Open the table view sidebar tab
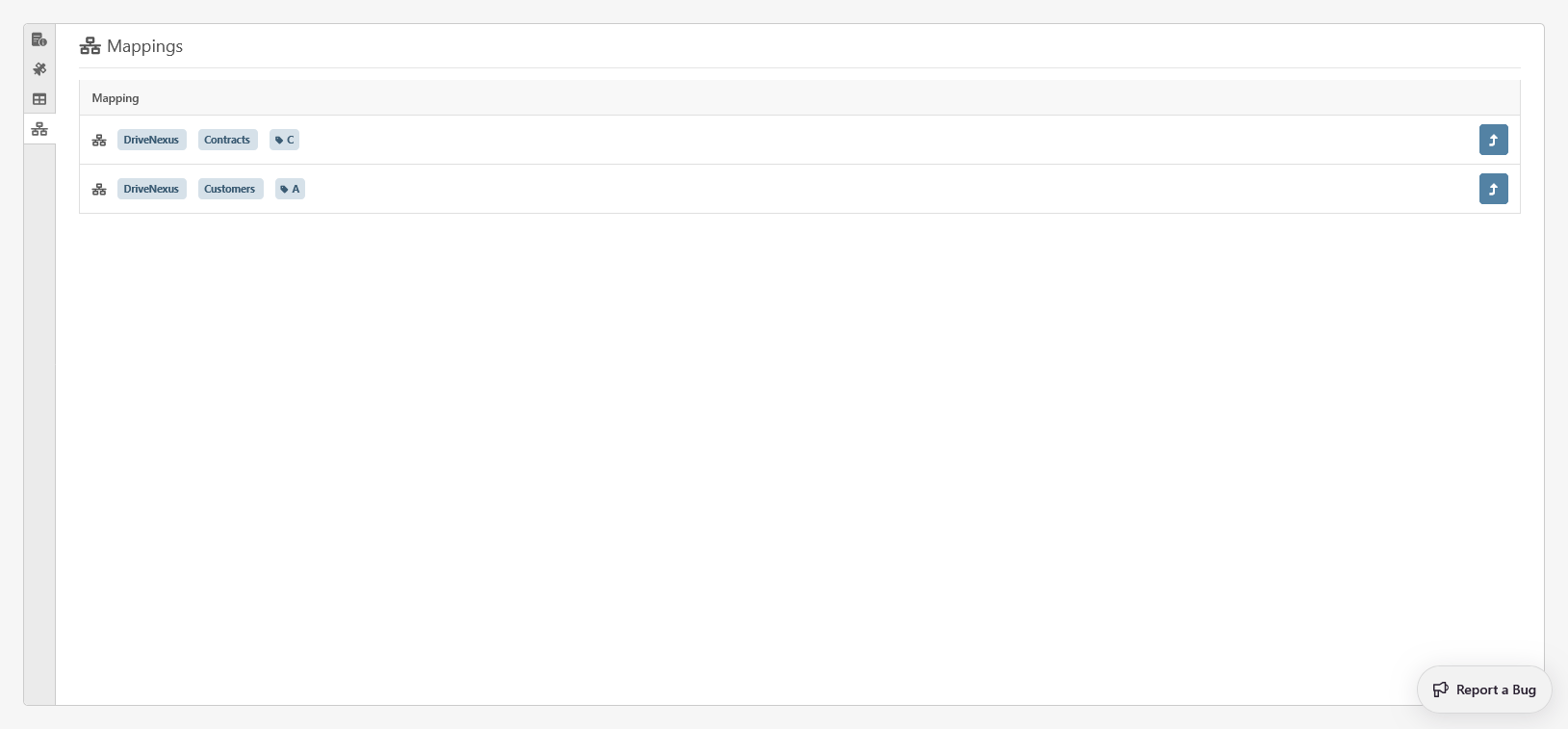1568x729 pixels. pos(39,99)
